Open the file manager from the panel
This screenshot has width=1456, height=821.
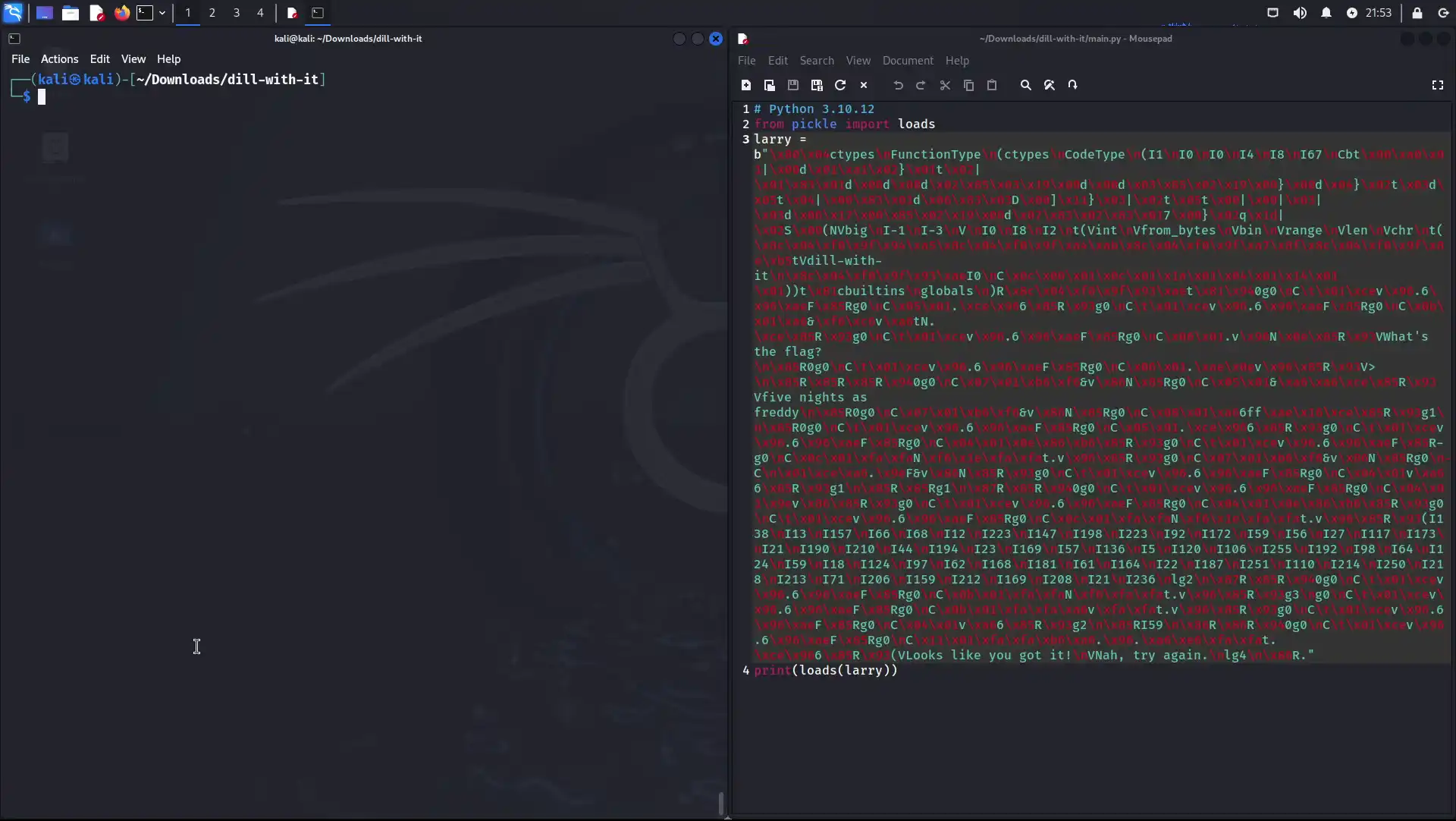(71, 13)
